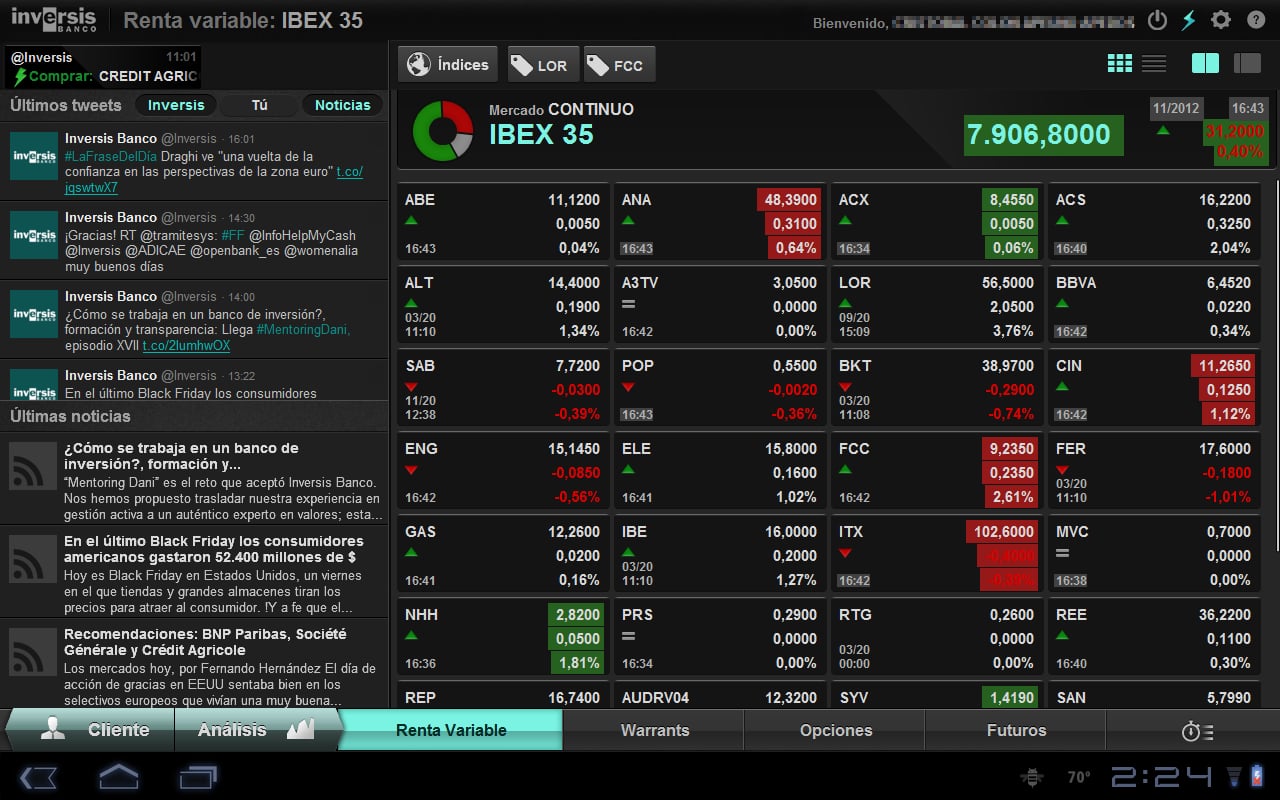Tap the Android recent apps button

tap(198, 777)
